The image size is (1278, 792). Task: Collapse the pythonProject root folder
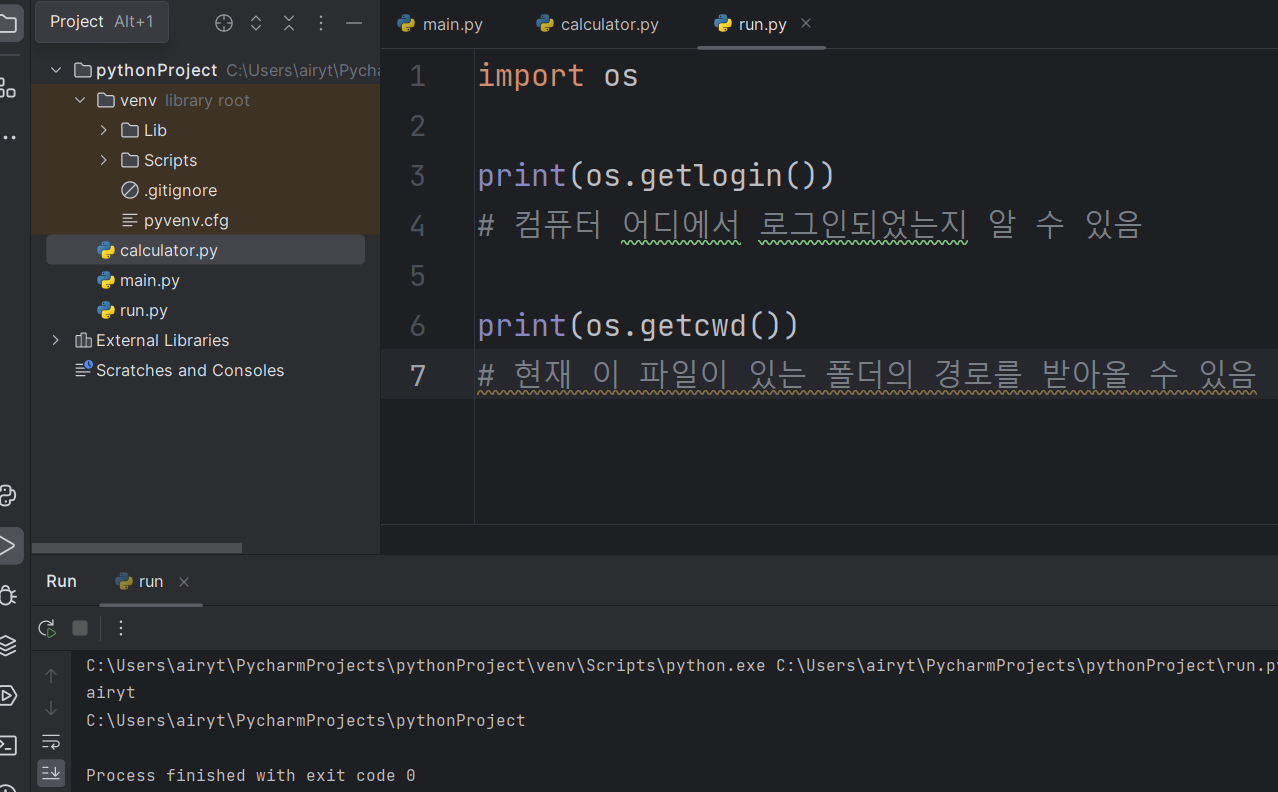tap(56, 70)
